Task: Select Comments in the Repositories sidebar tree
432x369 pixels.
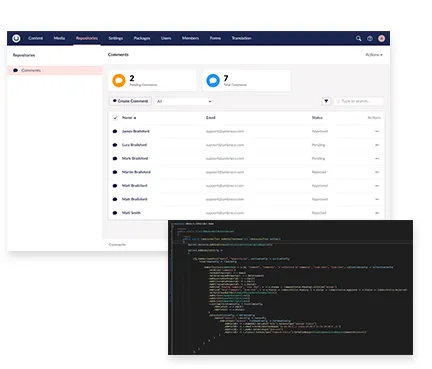Action: [x=55, y=70]
